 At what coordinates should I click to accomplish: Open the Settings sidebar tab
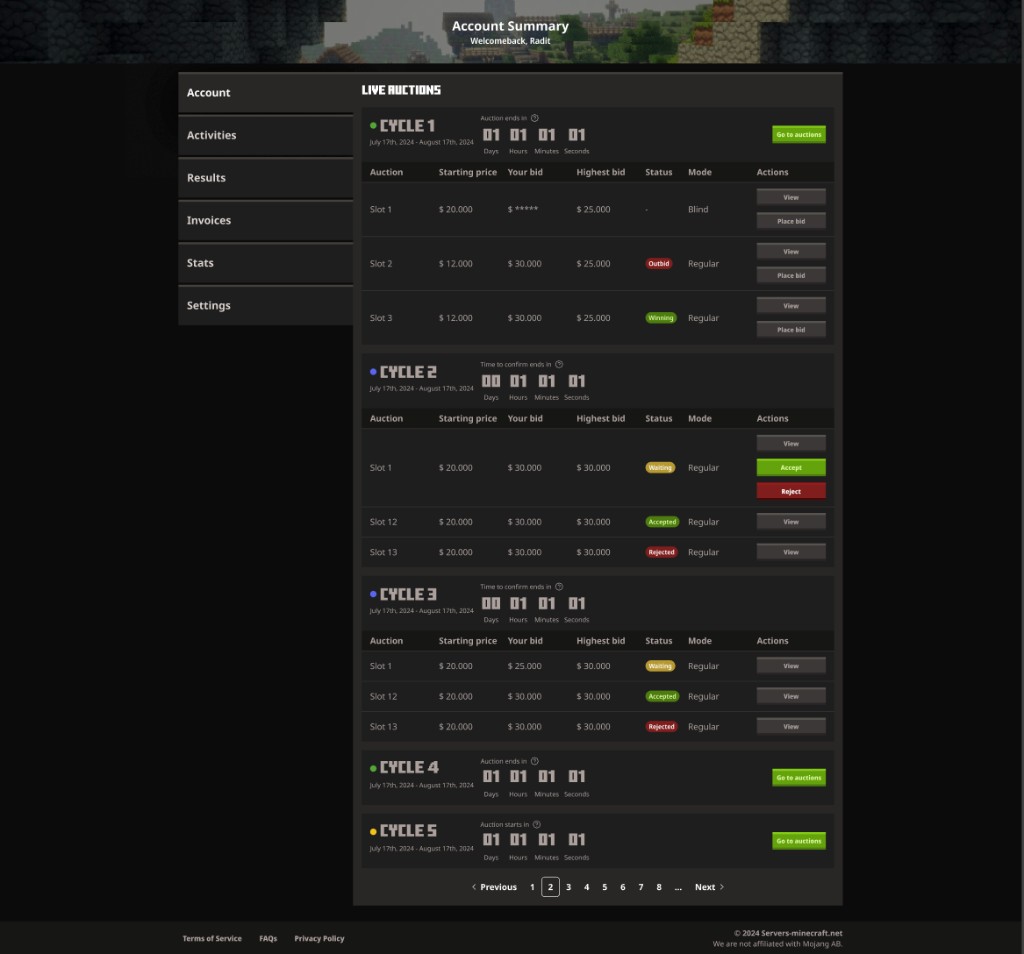click(266, 305)
